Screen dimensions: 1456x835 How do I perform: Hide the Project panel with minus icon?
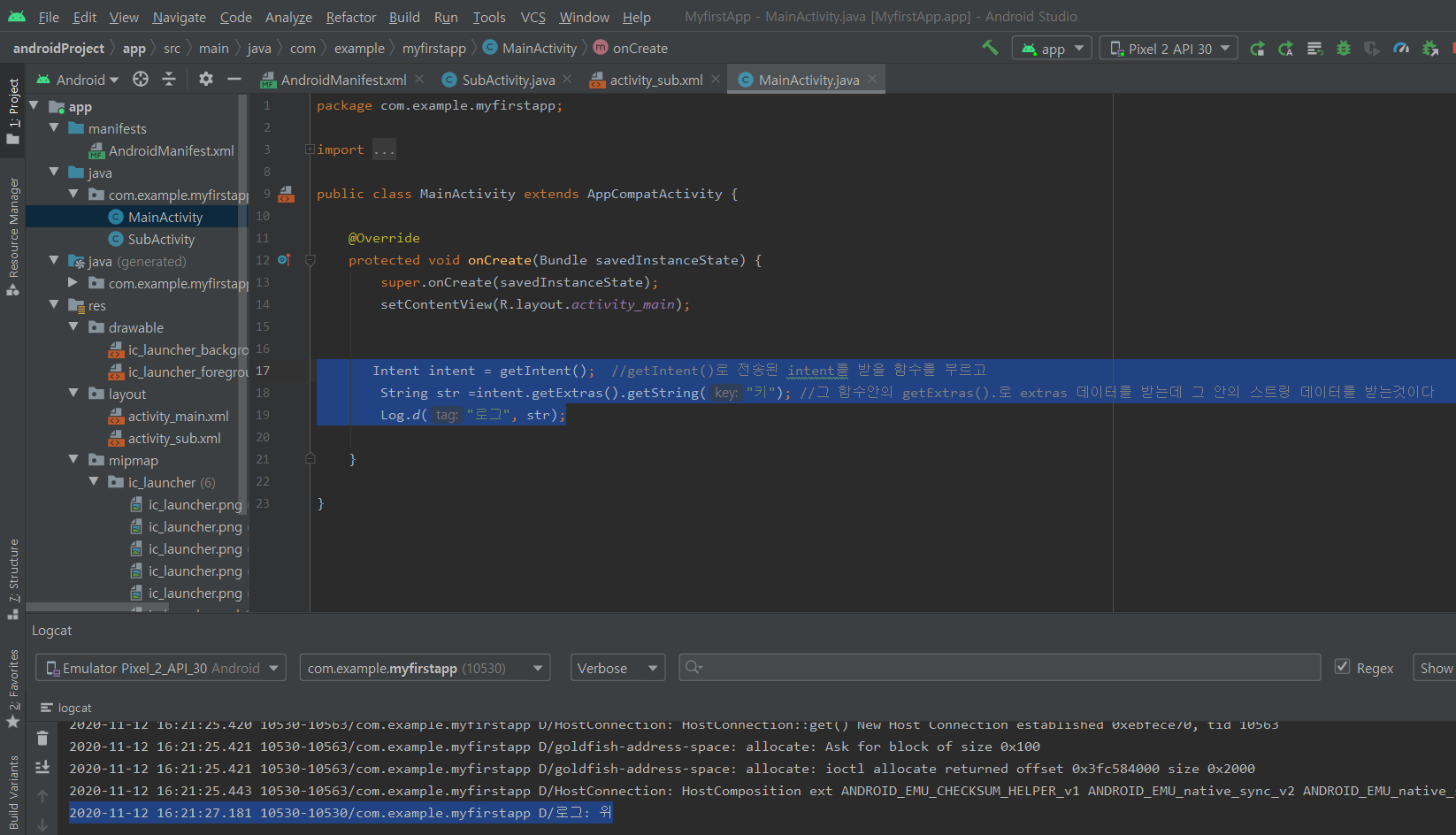point(234,79)
